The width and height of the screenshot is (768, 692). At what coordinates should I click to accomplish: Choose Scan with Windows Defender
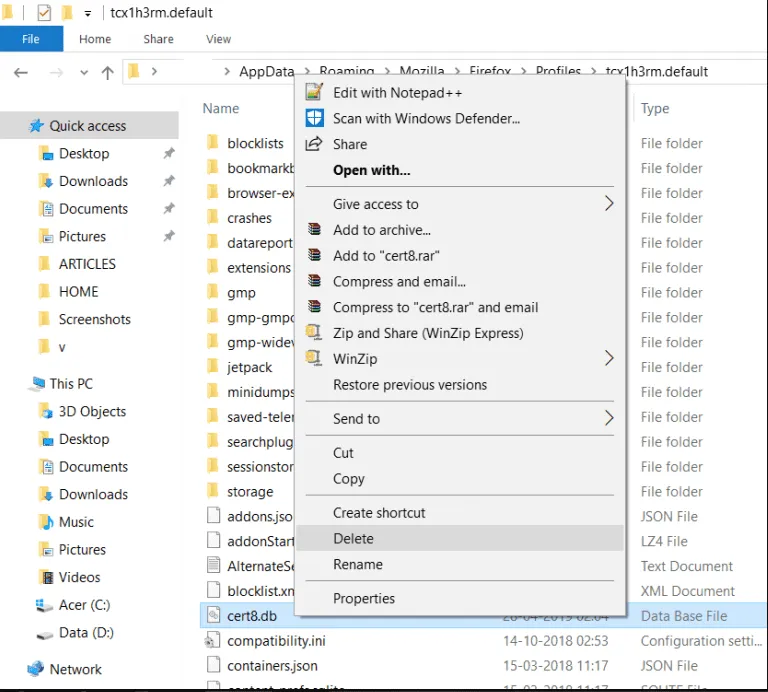click(x=459, y=119)
